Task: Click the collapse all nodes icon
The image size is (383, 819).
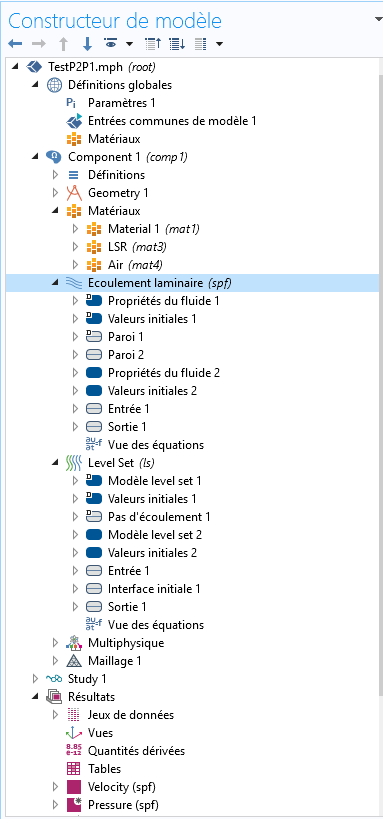Action: tap(154, 44)
